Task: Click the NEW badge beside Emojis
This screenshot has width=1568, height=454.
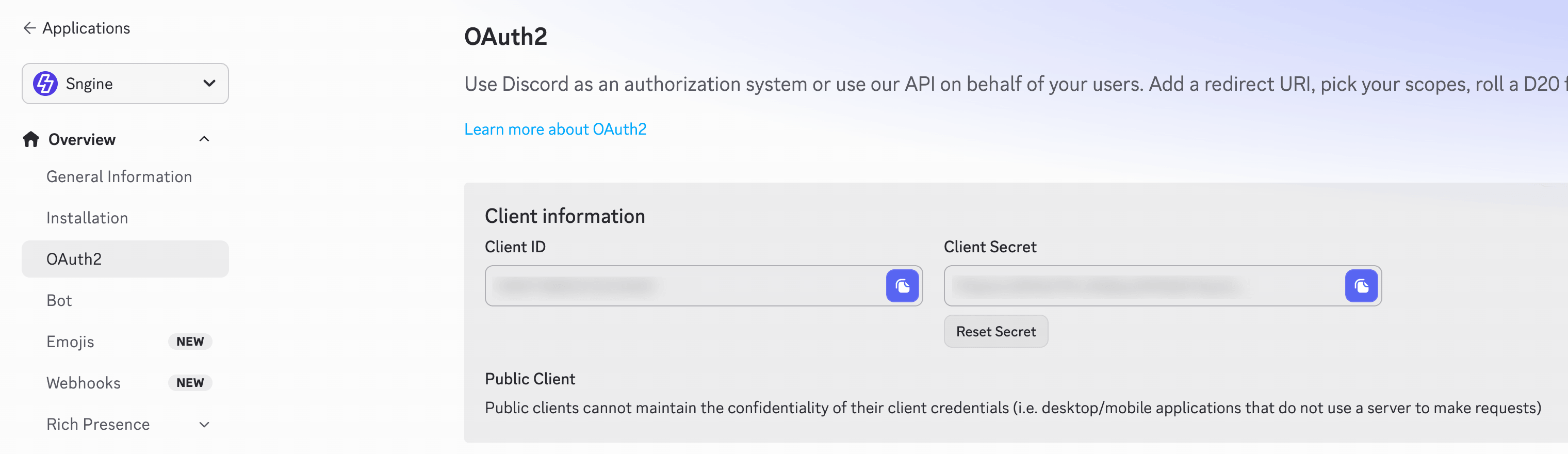Action: (190, 342)
